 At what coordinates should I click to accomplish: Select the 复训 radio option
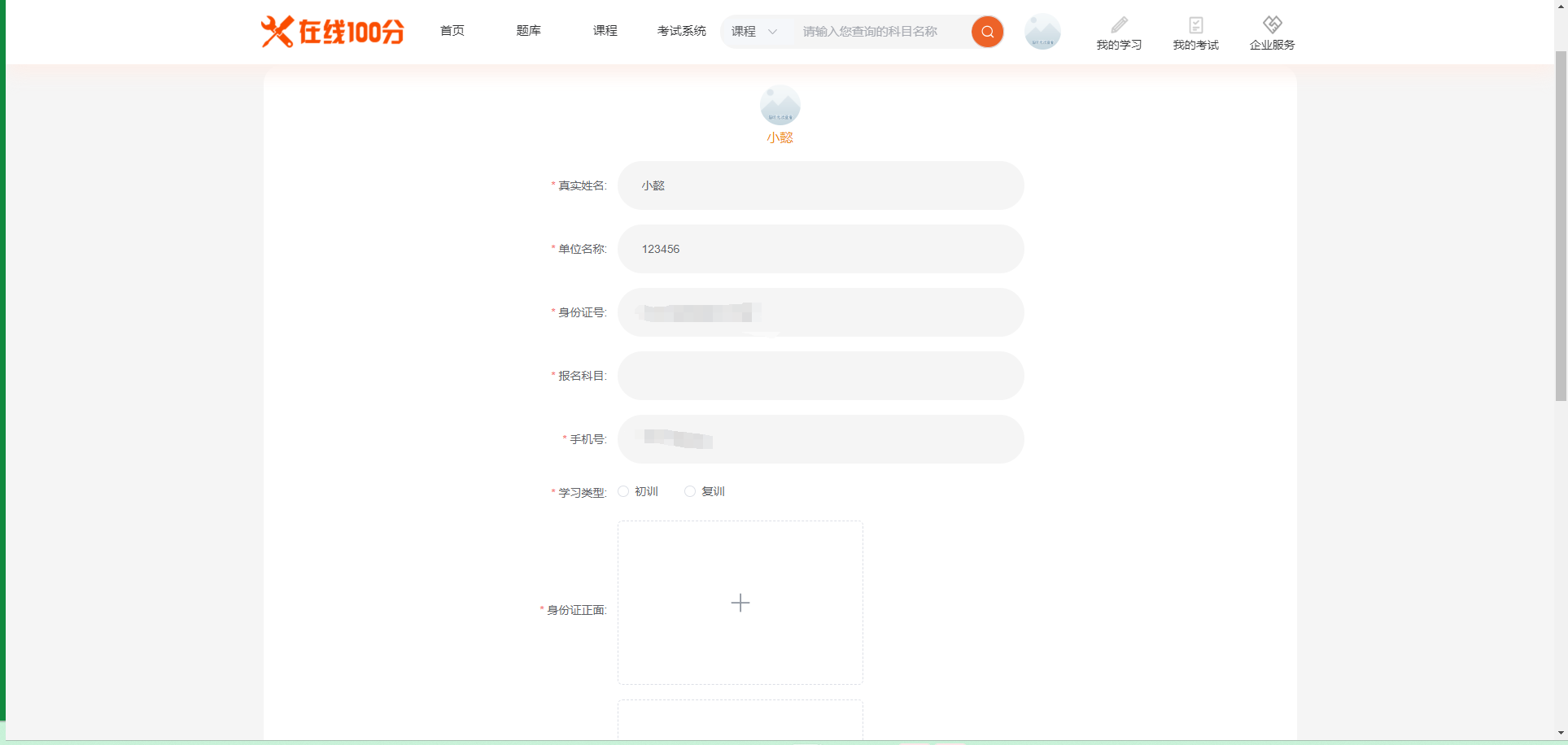click(x=690, y=491)
